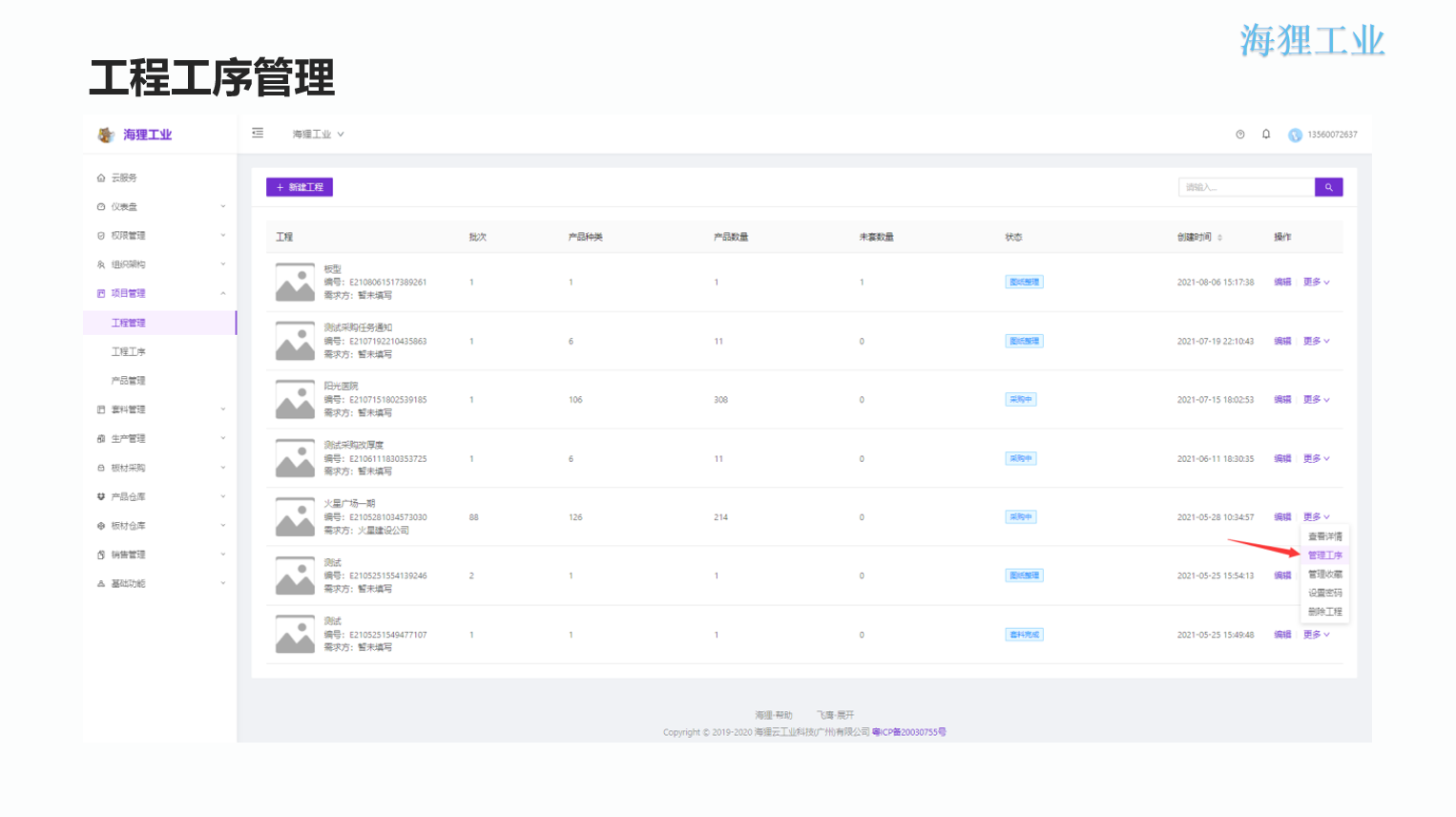Select 设置密码 in the dropdown menu
Viewport: 1456px width, 817px height.
pos(1324,593)
